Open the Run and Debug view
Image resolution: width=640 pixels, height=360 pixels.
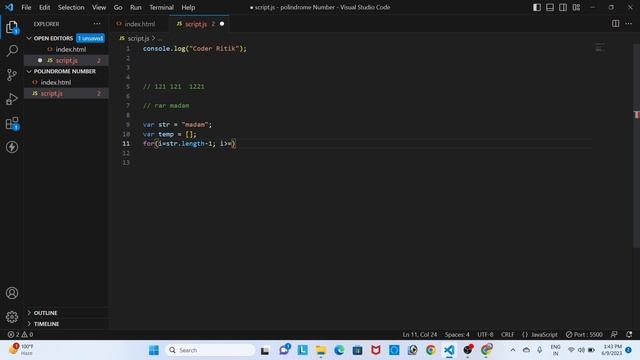click(x=12, y=99)
